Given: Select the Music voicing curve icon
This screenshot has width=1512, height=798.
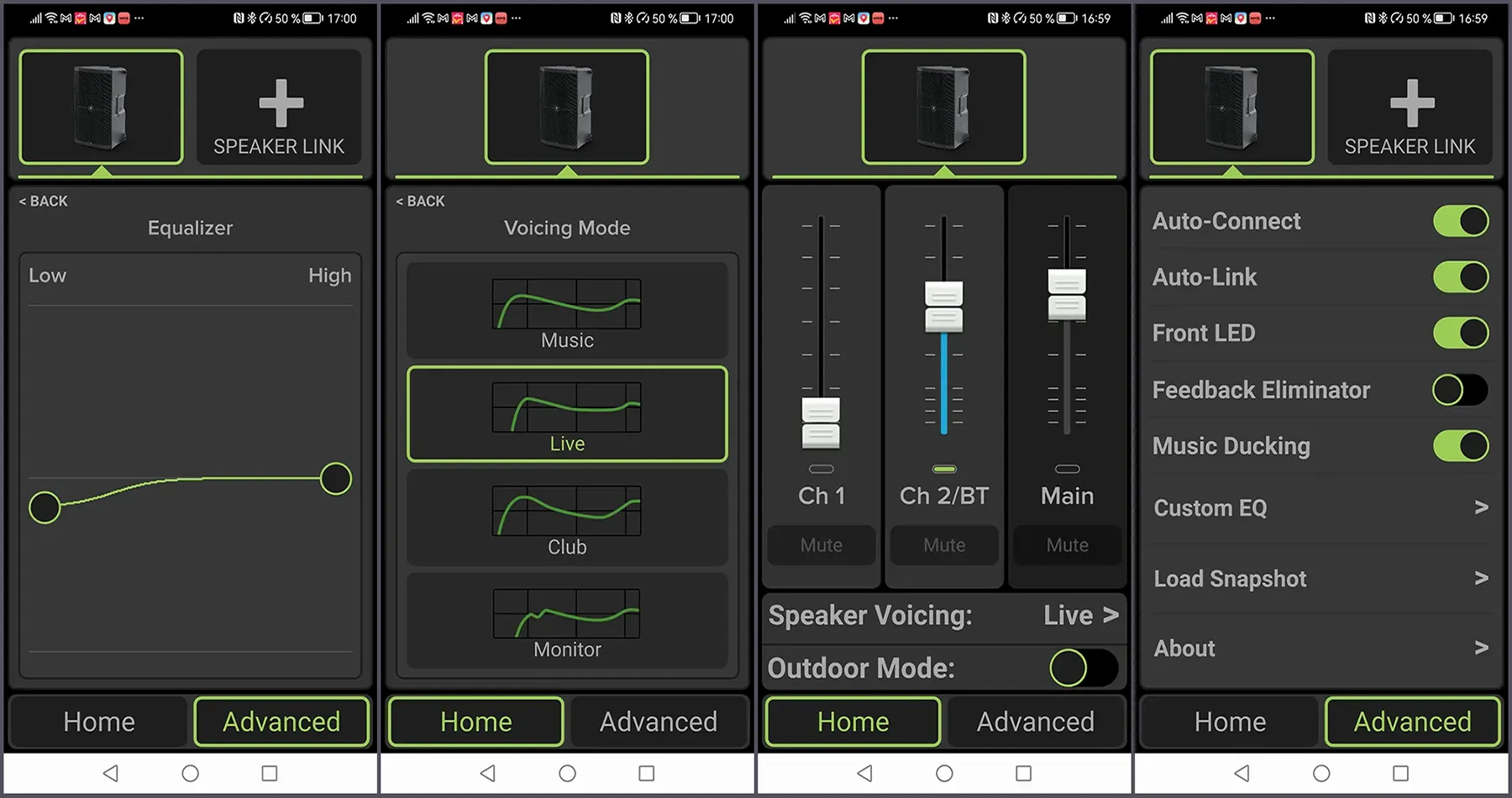Looking at the screenshot, I should click(567, 304).
